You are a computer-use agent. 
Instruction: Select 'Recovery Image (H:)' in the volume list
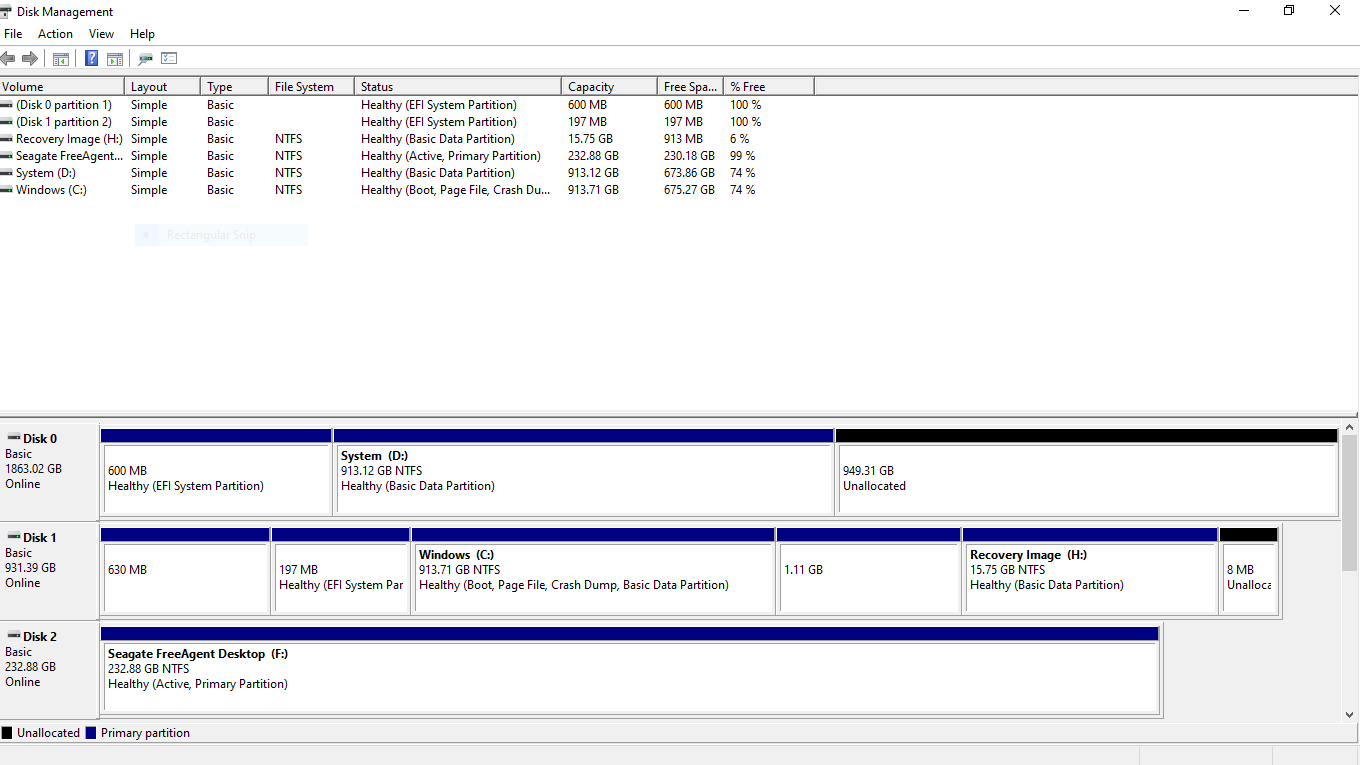[69, 139]
